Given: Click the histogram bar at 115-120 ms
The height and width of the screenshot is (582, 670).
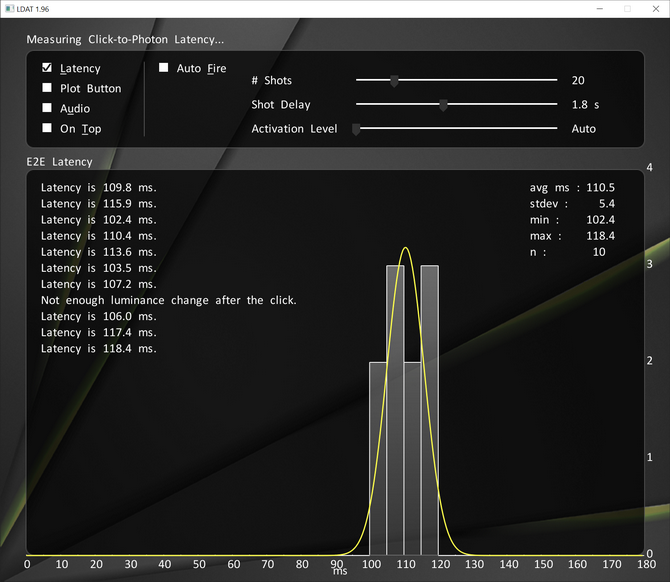Looking at the screenshot, I should (x=429, y=410).
